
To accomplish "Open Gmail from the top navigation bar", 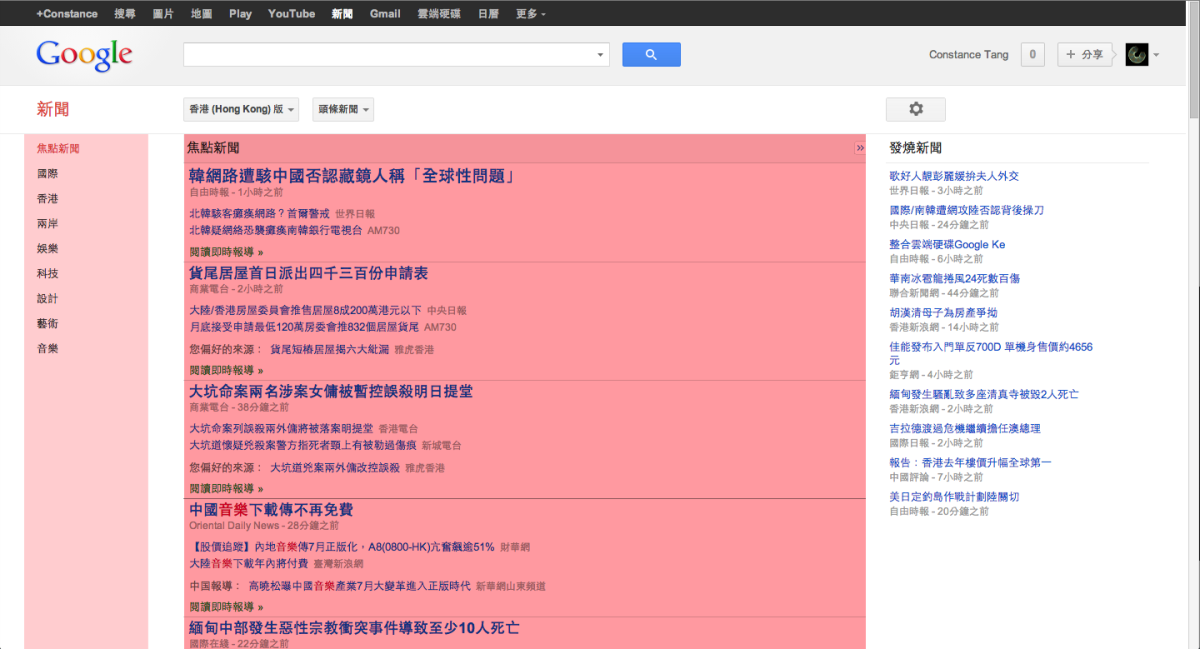I will pyautogui.click(x=385, y=13).
